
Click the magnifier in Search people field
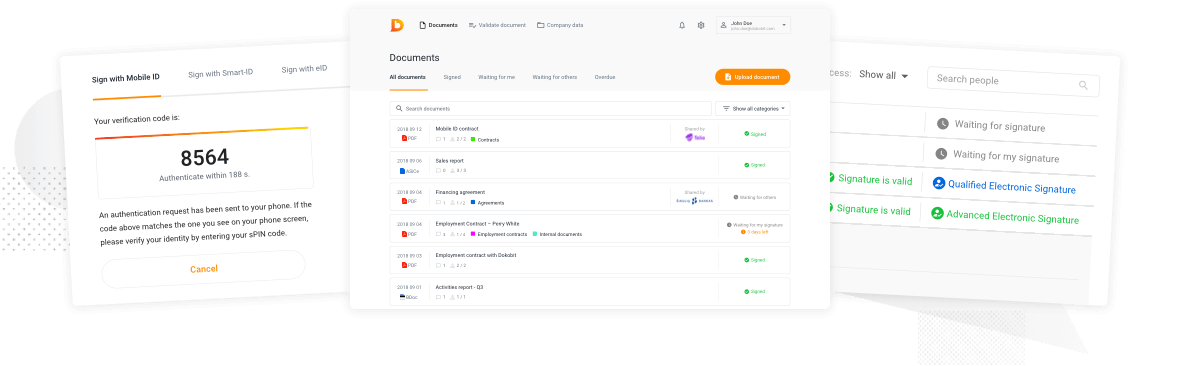(1084, 85)
